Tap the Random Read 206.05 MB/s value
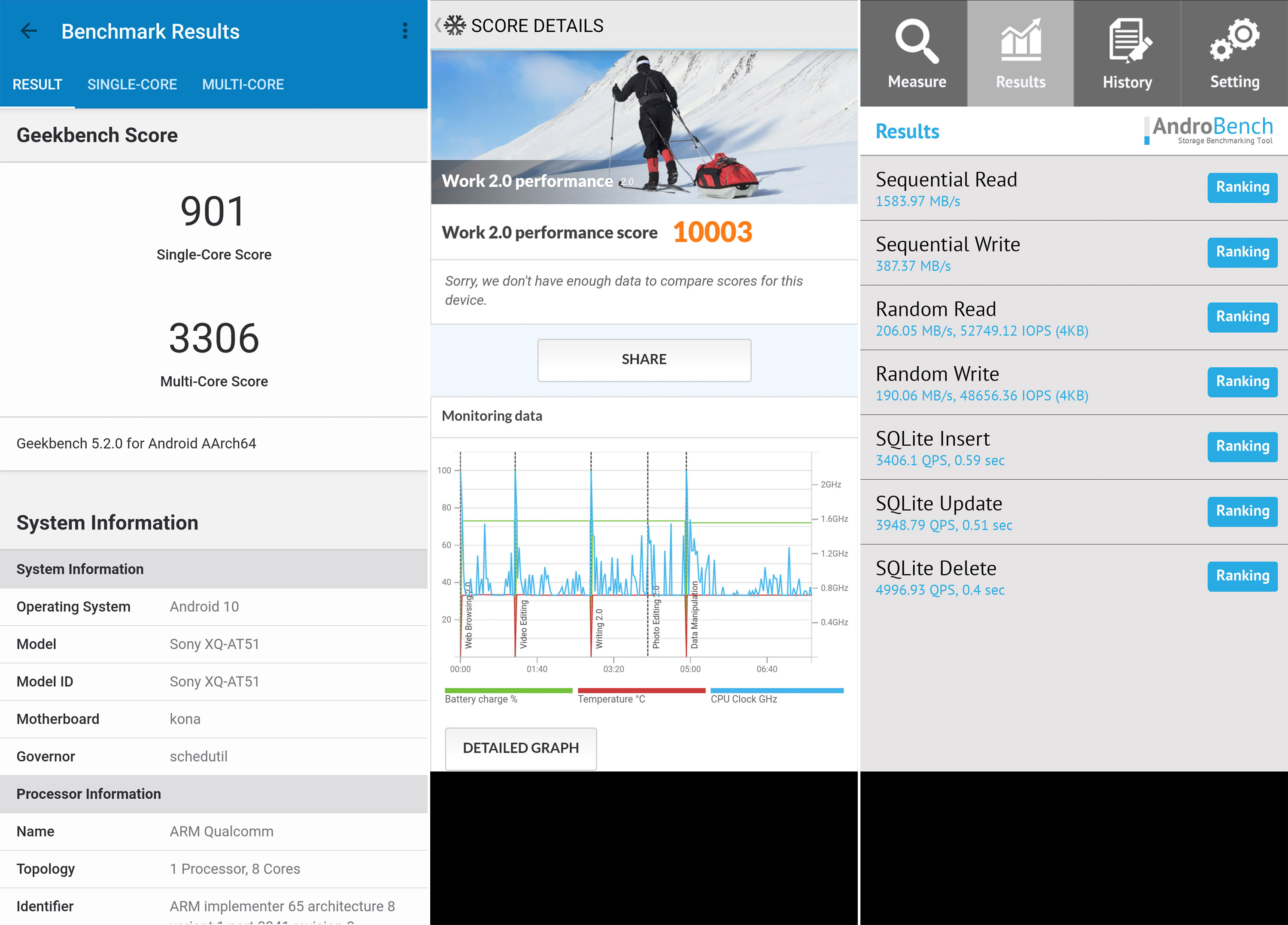Screen dimensions: 1288x925 click(982, 331)
